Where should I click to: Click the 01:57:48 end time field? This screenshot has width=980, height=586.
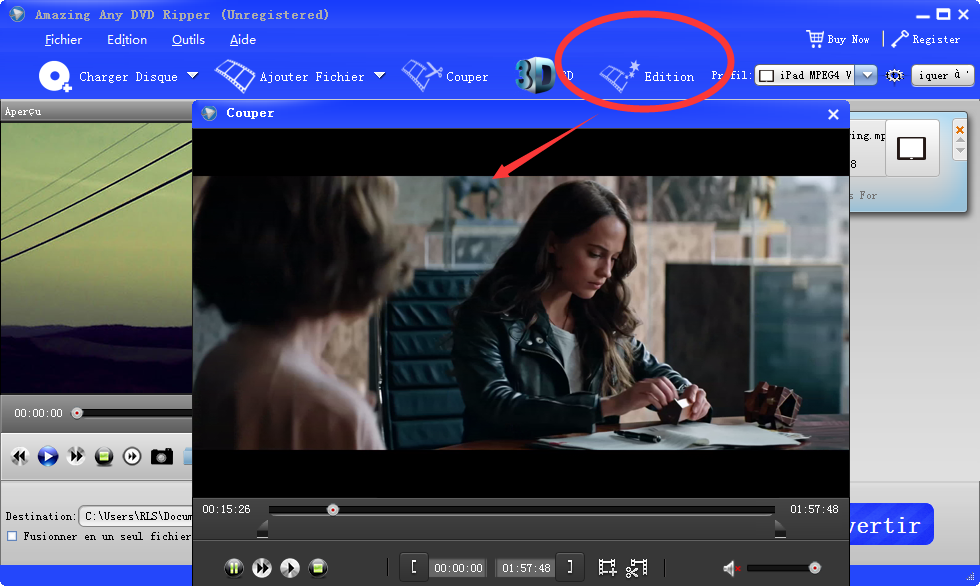526,568
